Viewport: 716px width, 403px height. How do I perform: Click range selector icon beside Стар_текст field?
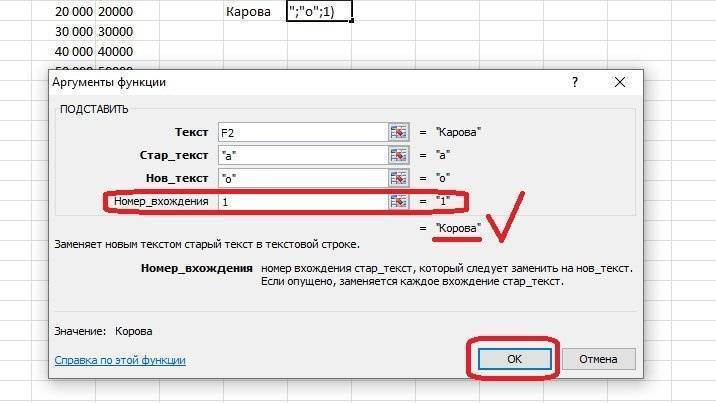pos(399,155)
